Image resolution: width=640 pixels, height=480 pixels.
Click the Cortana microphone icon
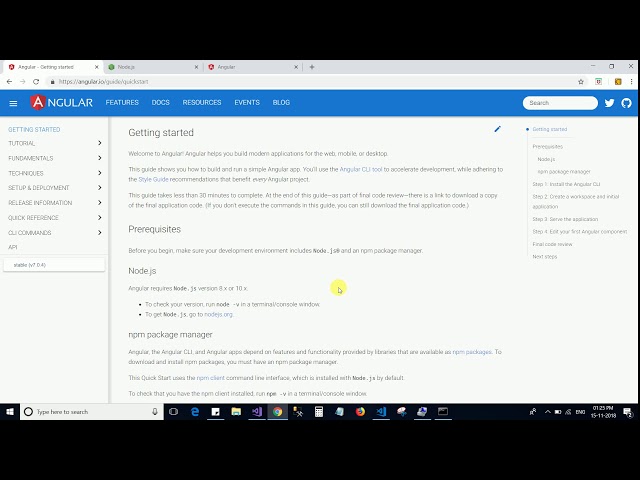155,412
